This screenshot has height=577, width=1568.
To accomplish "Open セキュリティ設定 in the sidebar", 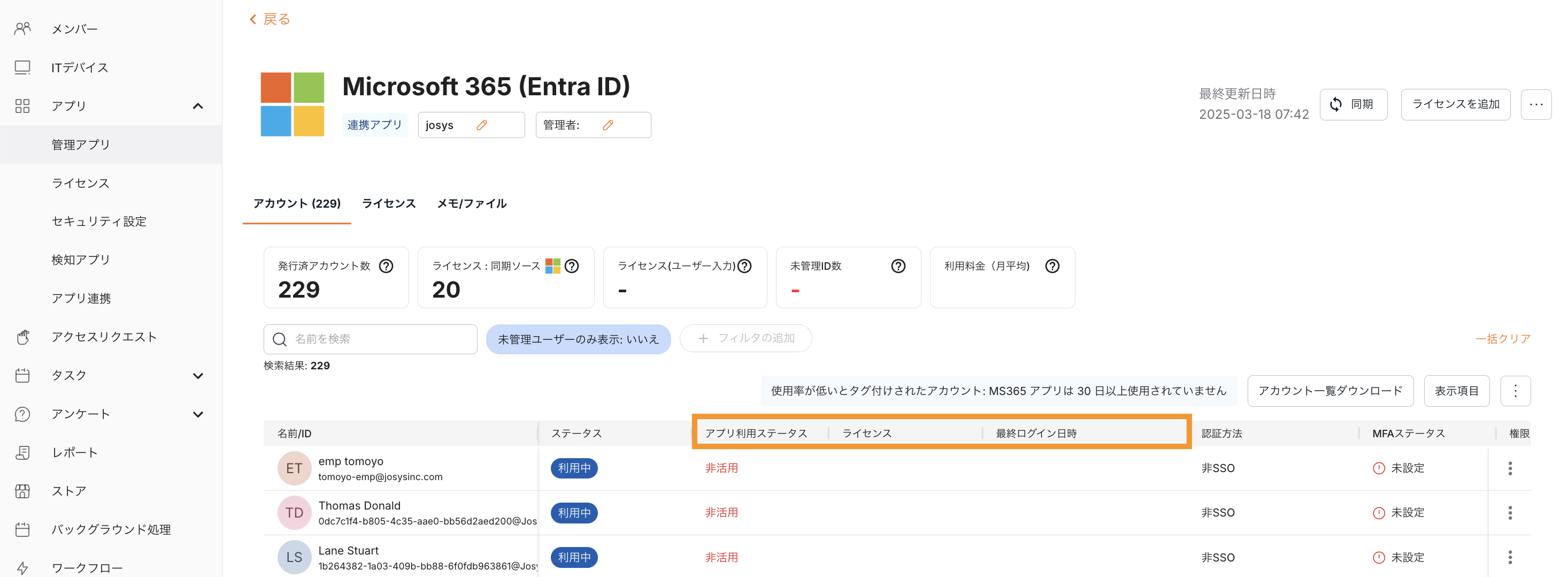I will point(98,221).
